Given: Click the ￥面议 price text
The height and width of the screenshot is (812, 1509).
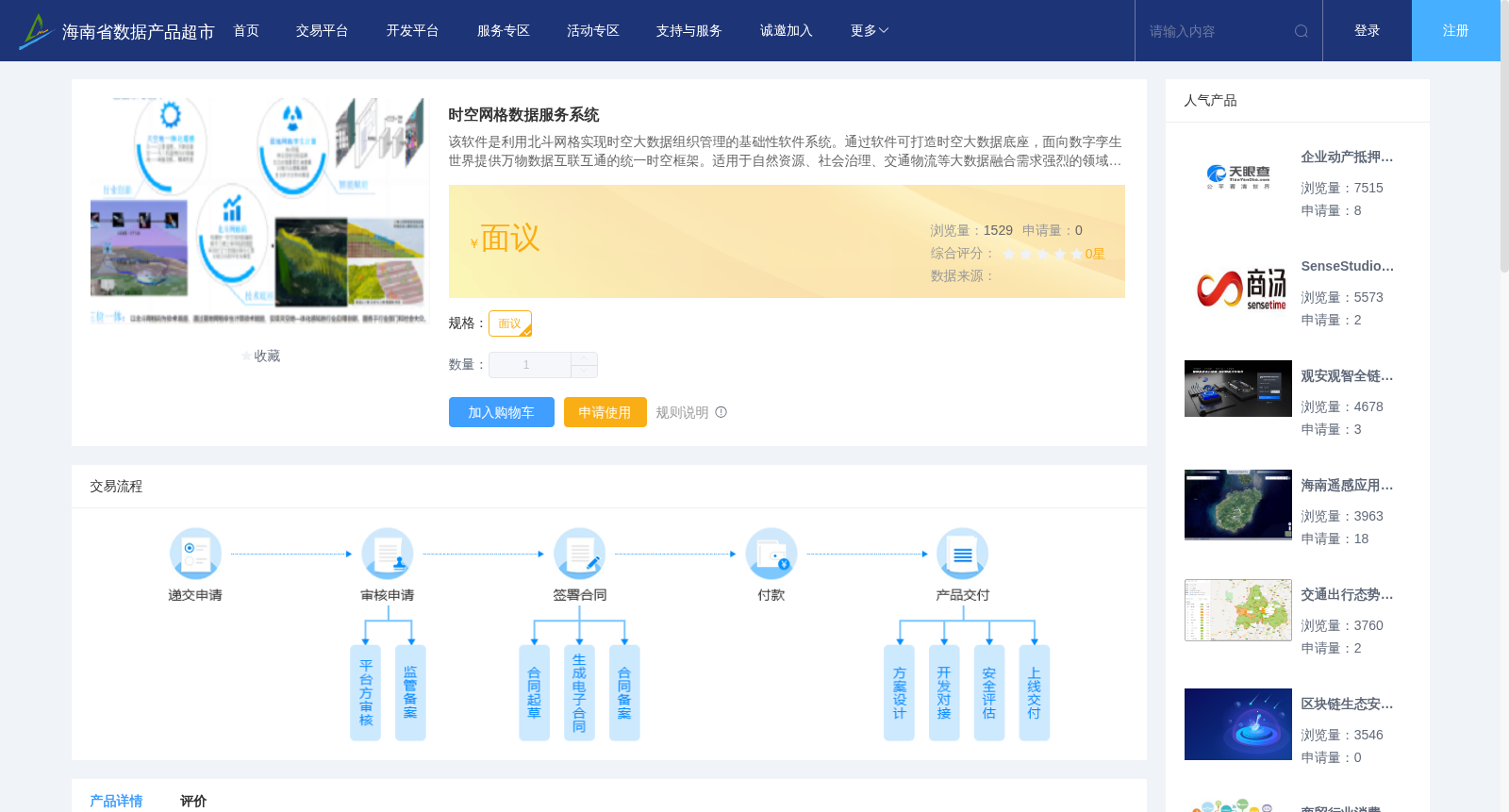Looking at the screenshot, I should coord(506,239).
